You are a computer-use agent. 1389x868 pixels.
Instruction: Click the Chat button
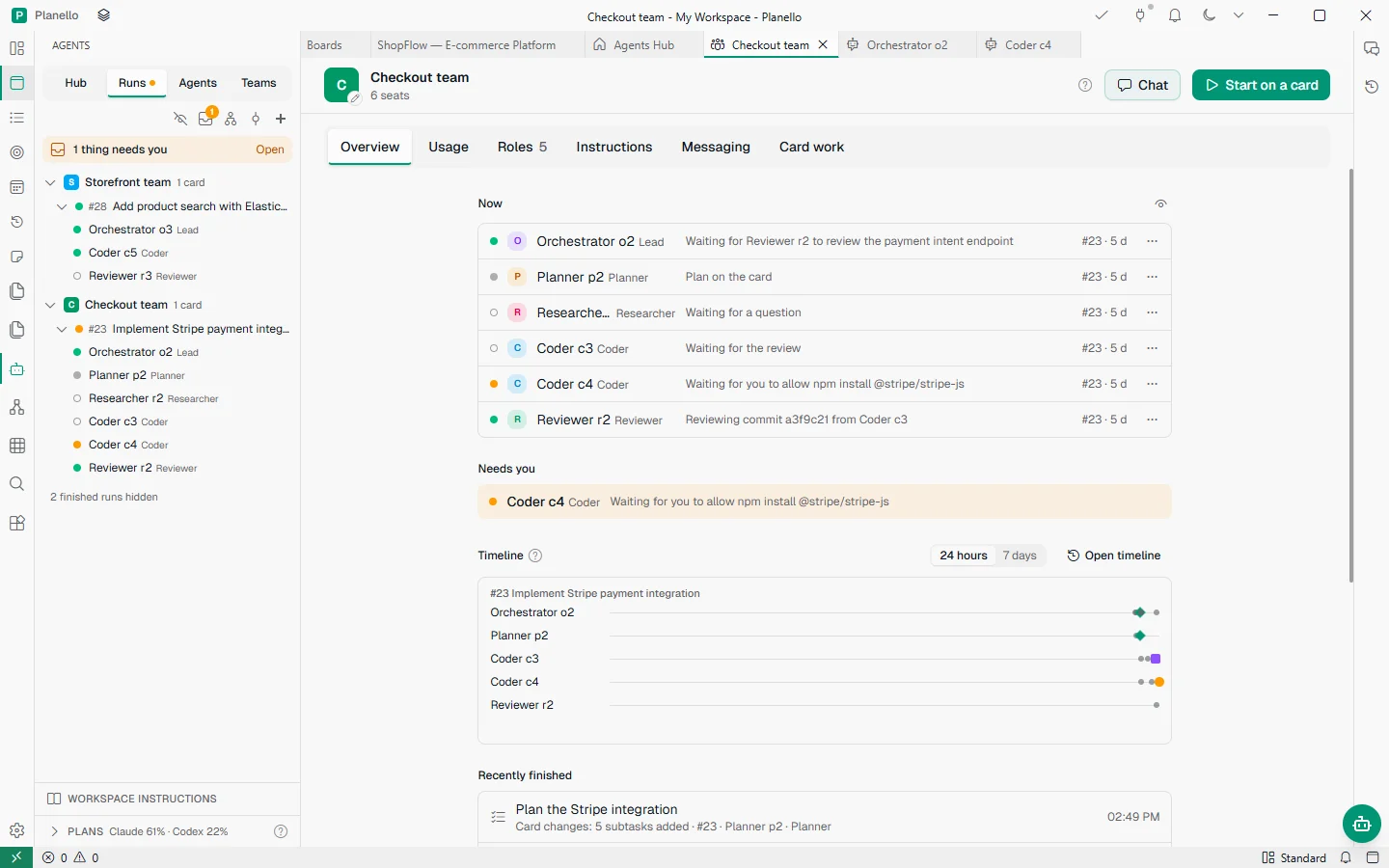pyautogui.click(x=1142, y=85)
